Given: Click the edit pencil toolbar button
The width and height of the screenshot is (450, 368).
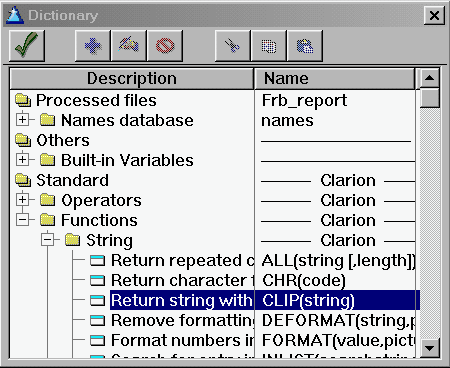Looking at the screenshot, I should coord(129,46).
